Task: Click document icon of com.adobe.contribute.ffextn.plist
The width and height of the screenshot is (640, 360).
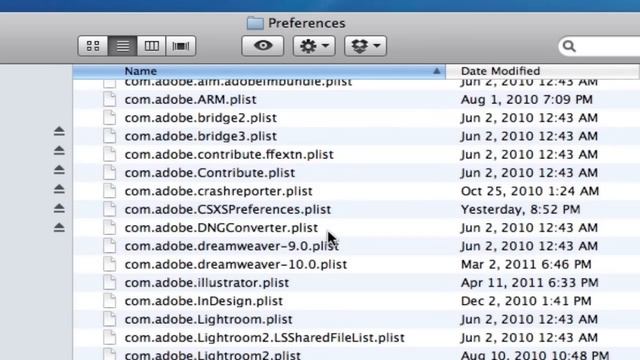Action: (x=109, y=154)
